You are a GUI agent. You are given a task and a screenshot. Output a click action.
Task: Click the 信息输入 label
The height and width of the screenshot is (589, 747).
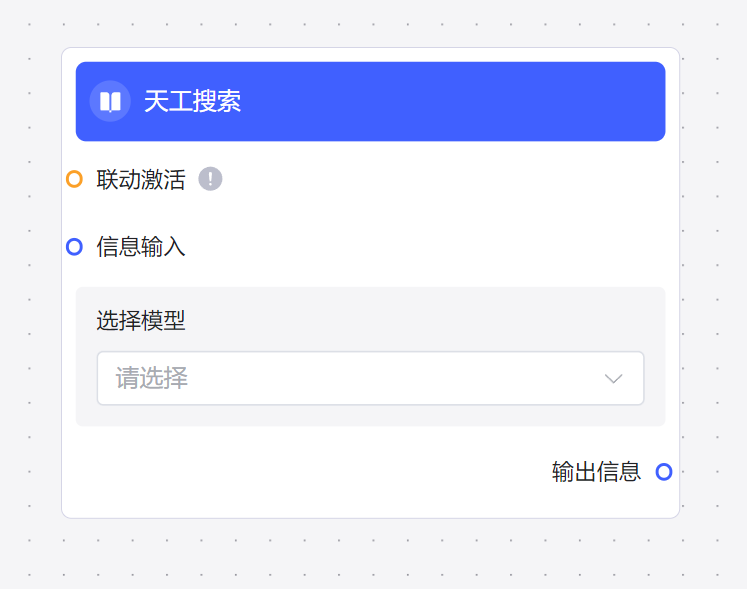(141, 247)
